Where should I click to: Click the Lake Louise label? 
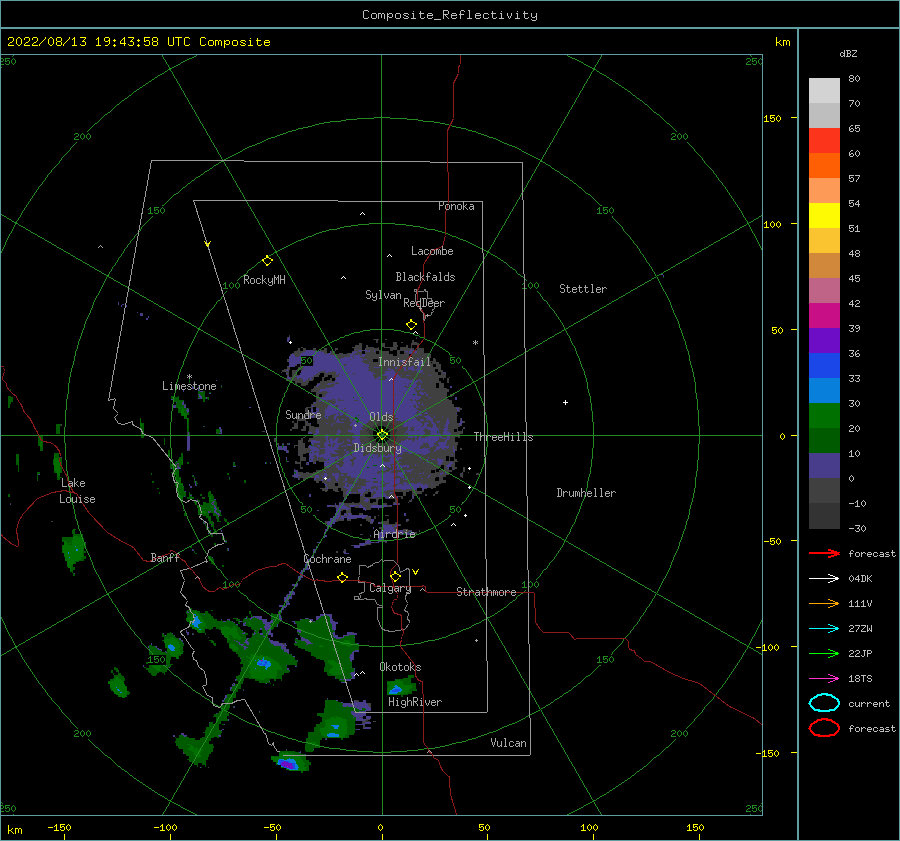click(x=77, y=491)
